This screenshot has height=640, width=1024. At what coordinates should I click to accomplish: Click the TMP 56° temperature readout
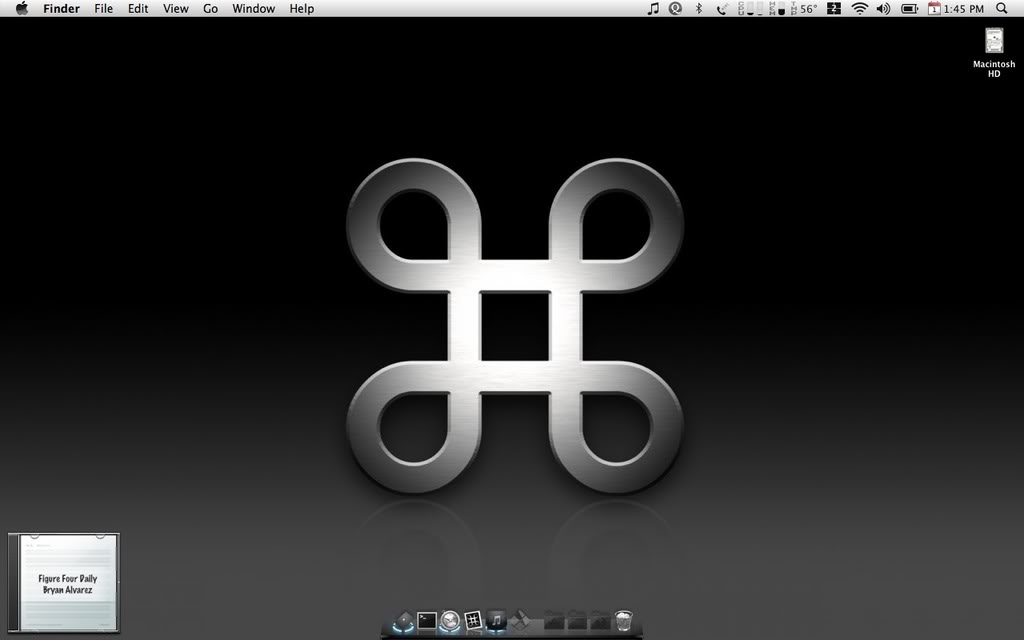tap(804, 8)
